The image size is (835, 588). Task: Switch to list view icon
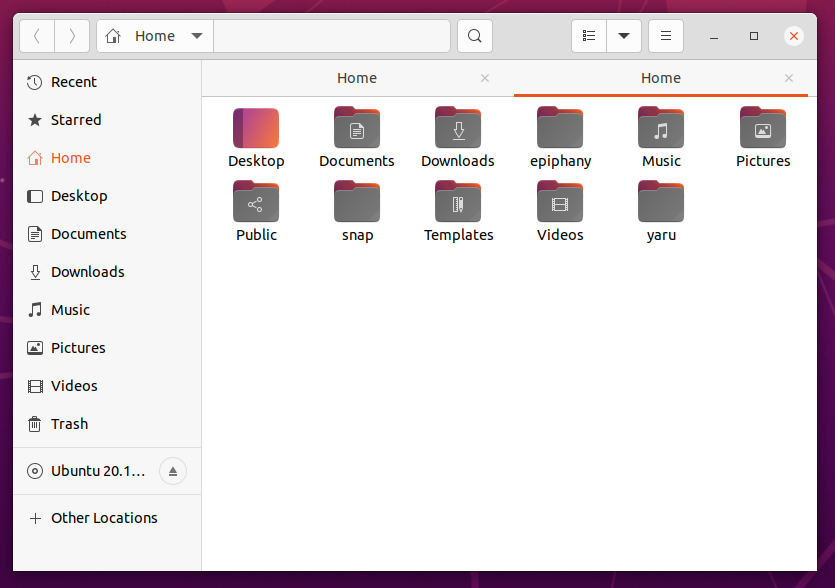[x=589, y=36]
